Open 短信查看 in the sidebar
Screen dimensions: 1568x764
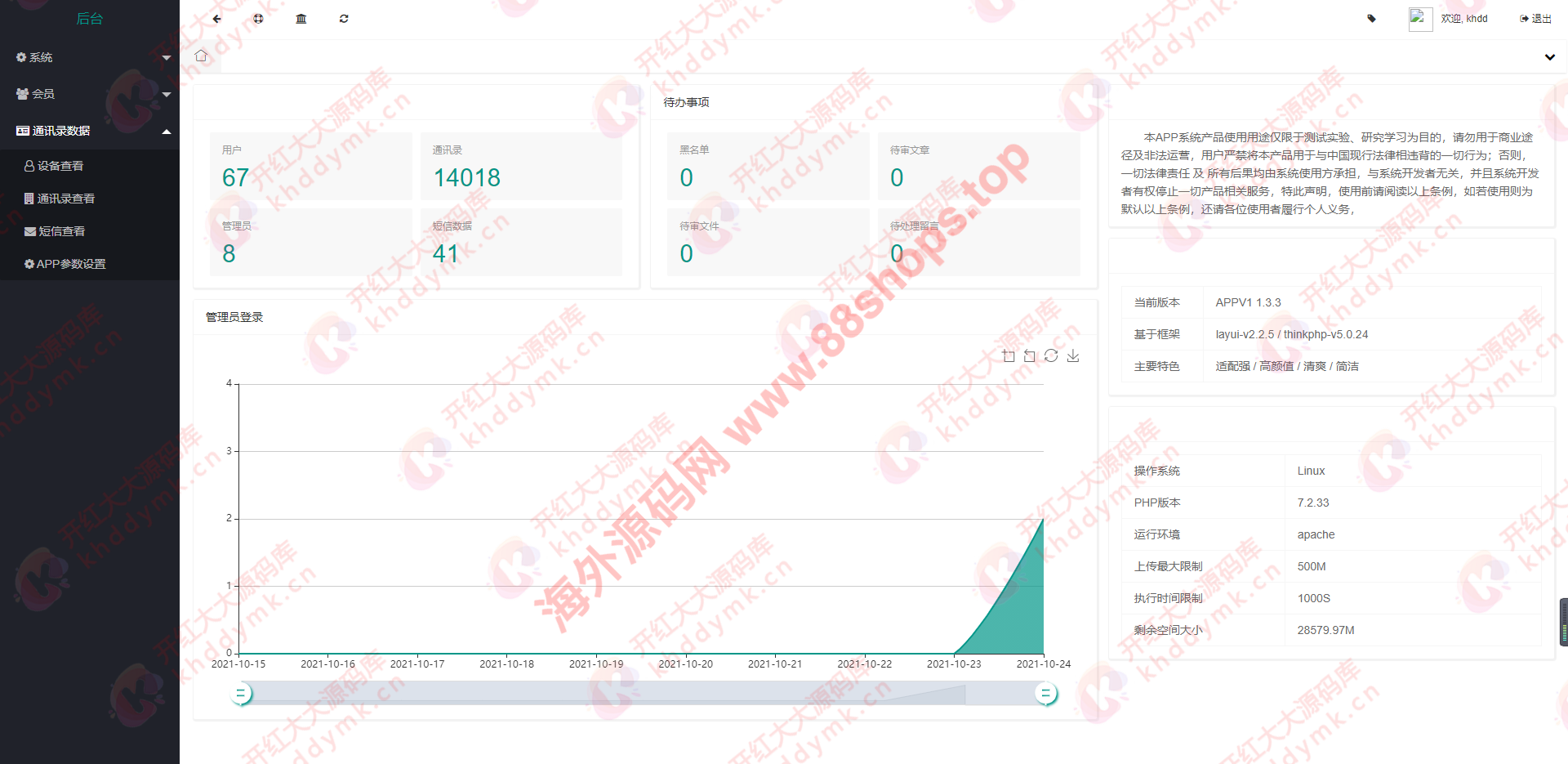tap(62, 231)
